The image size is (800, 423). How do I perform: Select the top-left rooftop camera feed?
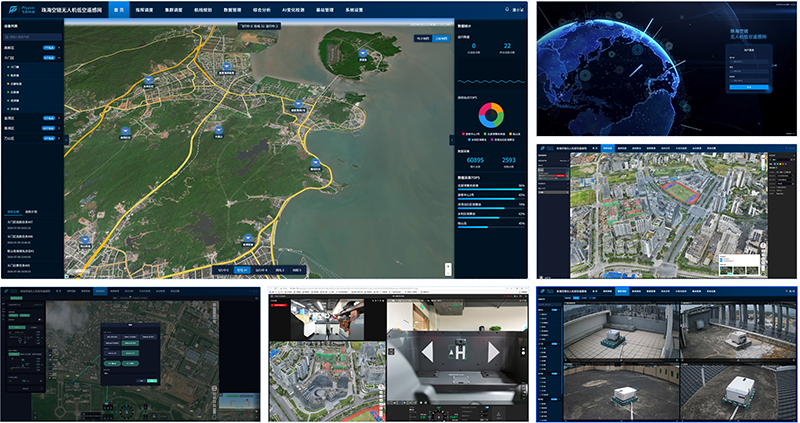click(620, 329)
